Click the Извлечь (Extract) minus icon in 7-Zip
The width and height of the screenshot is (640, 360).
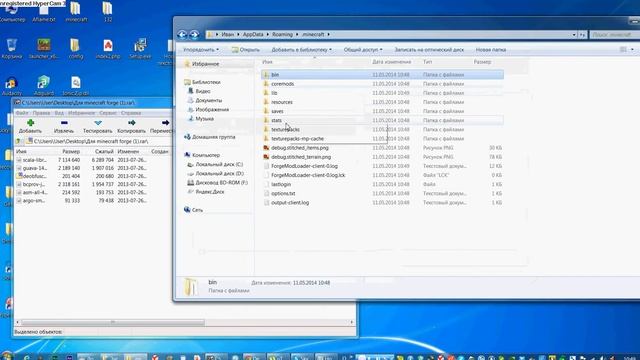(x=64, y=122)
